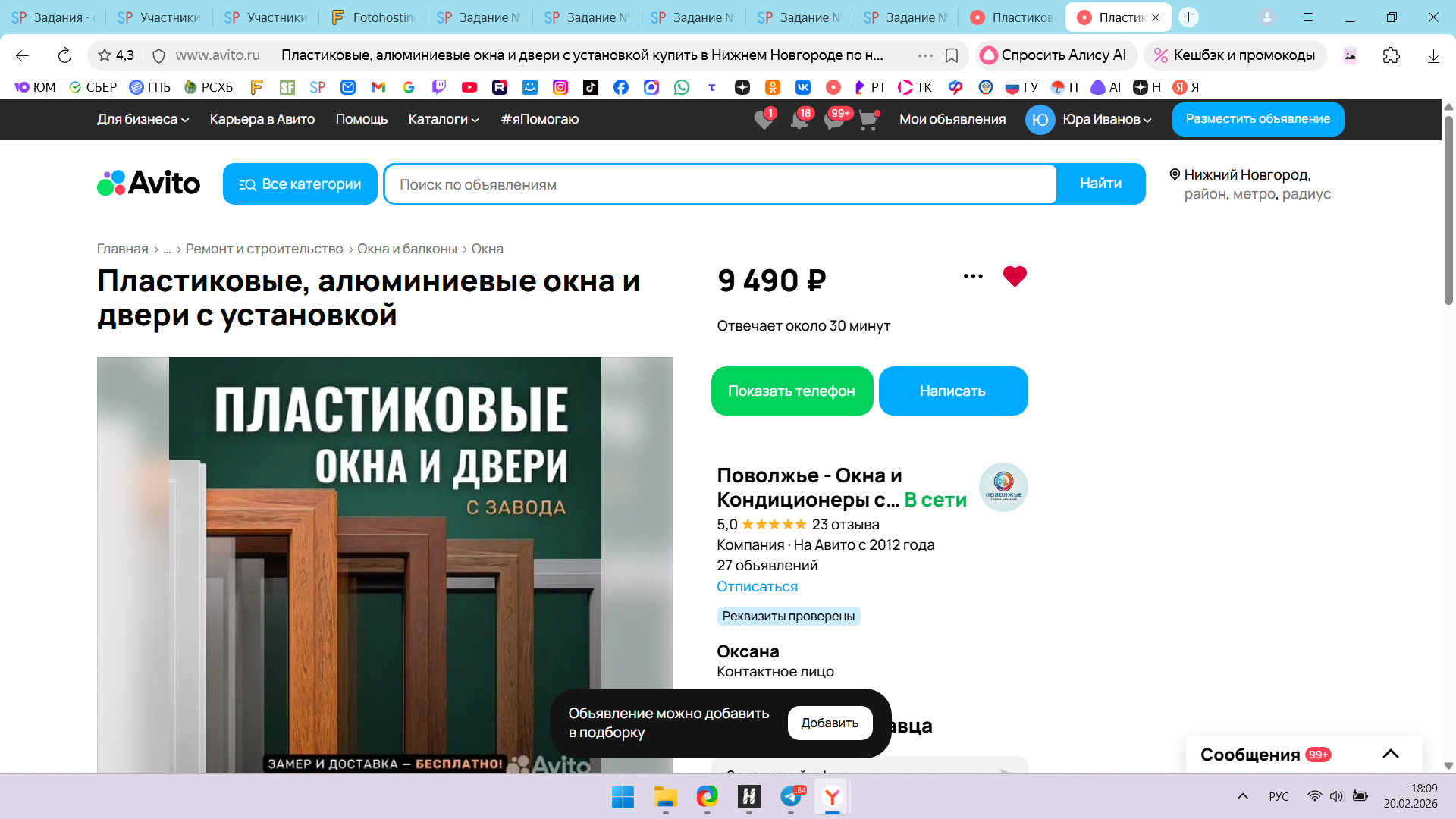The width and height of the screenshot is (1456, 819).
Task: Click the Поиск по объявлениям search field
Action: click(720, 184)
